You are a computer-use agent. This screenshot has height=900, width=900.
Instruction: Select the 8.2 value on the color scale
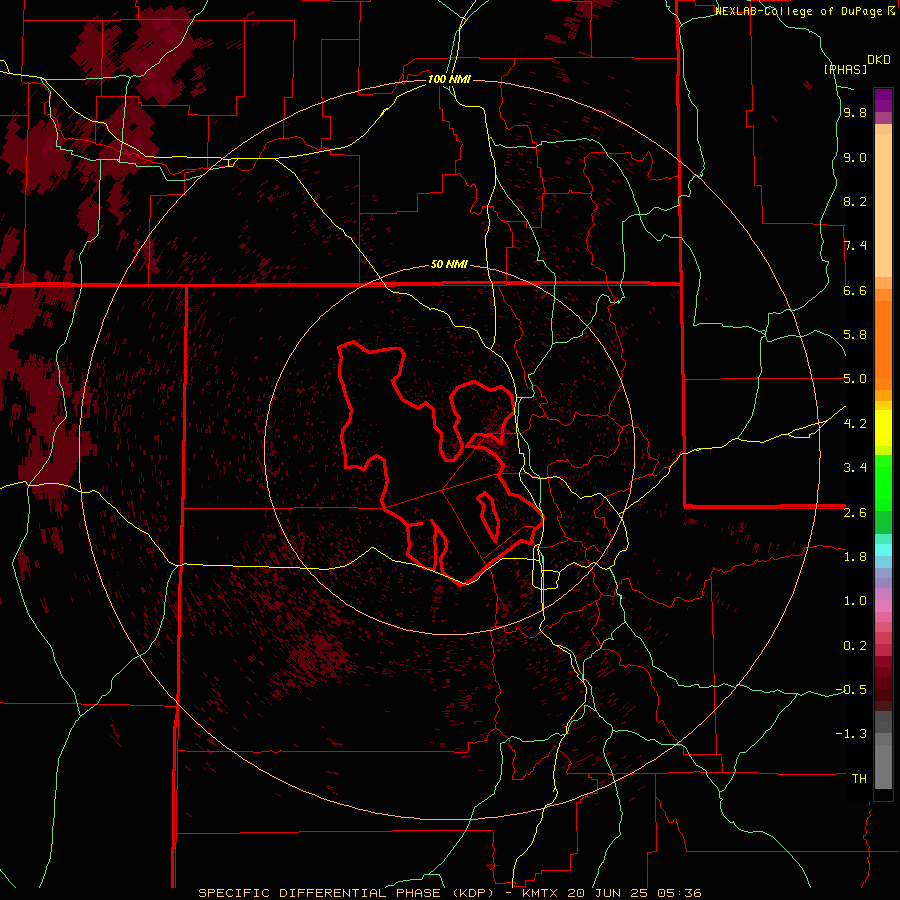[855, 201]
